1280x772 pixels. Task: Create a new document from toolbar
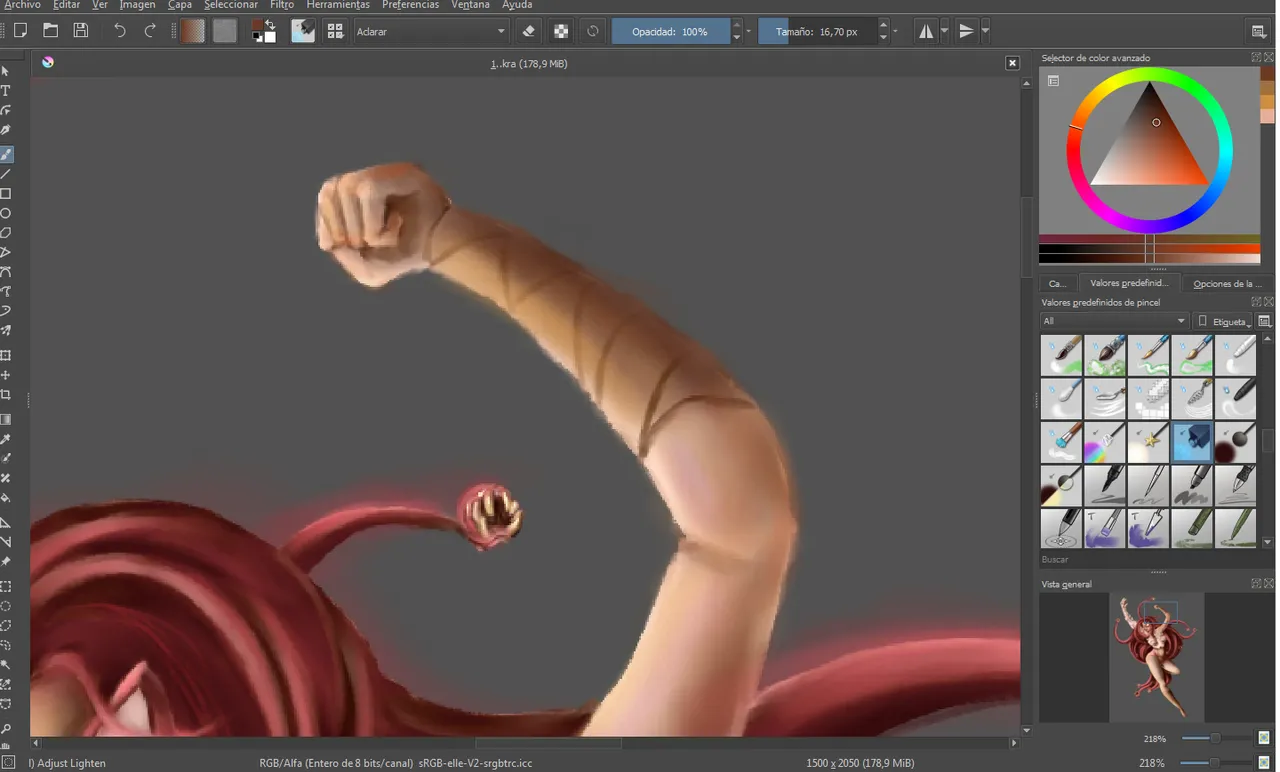(x=20, y=31)
